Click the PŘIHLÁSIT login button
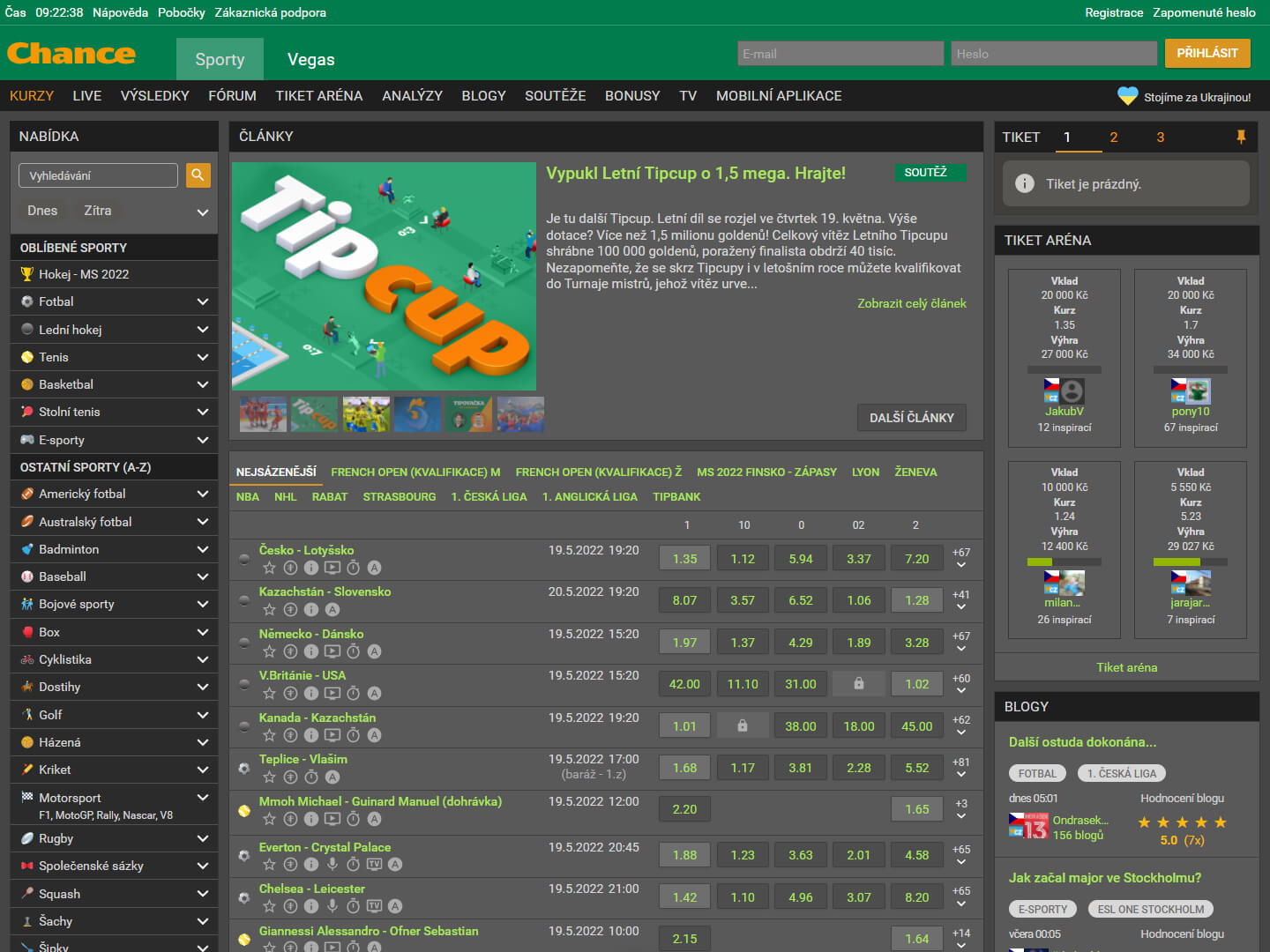1270x952 pixels. [x=1207, y=53]
